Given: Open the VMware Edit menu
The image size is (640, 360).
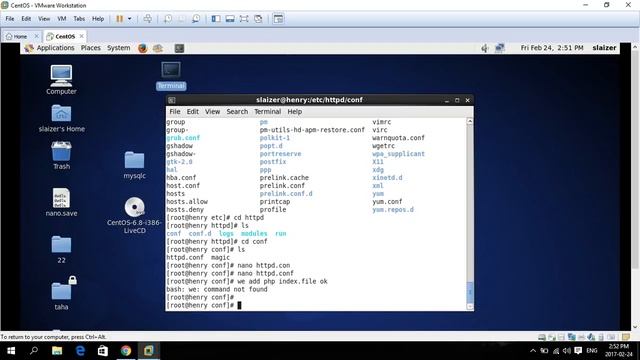Looking at the screenshot, I should click(26, 19).
